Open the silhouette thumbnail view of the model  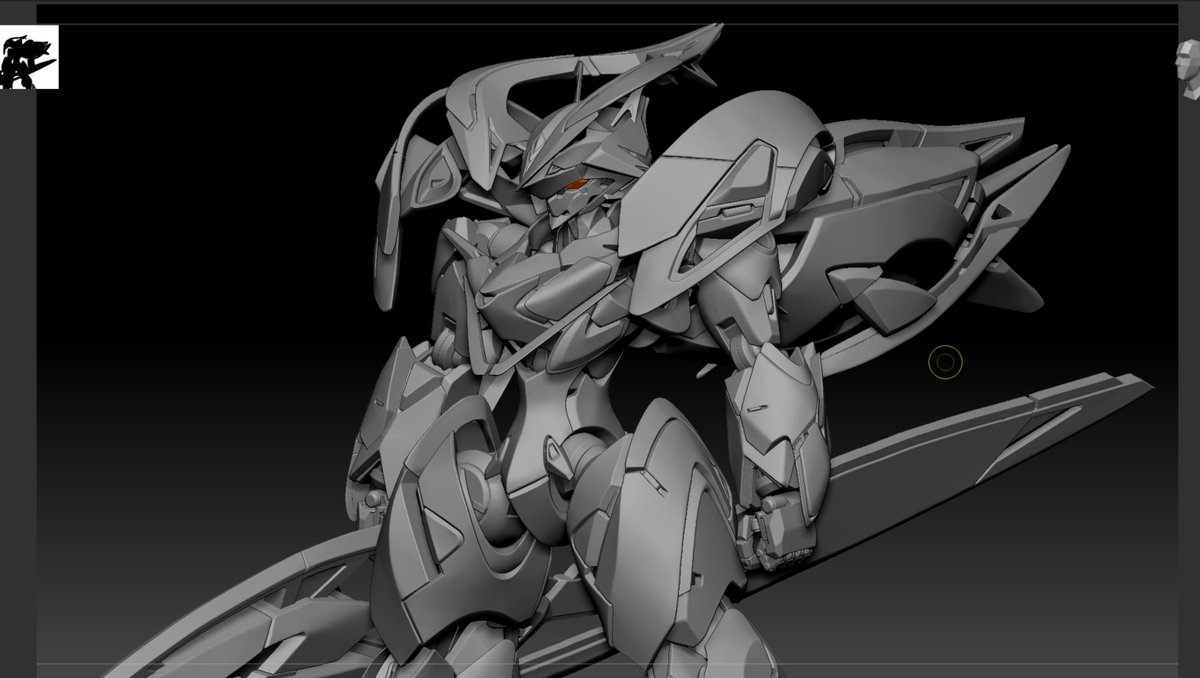pos(29,57)
